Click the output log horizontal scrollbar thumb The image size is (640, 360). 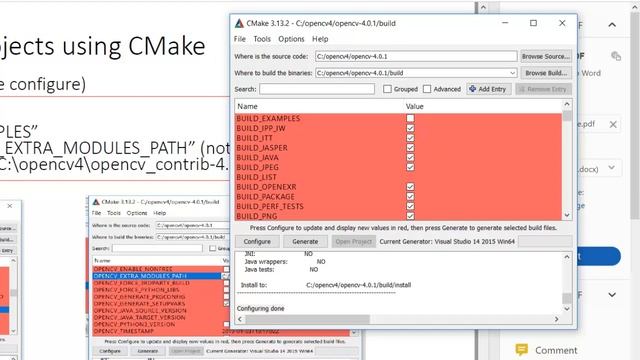click(307, 319)
